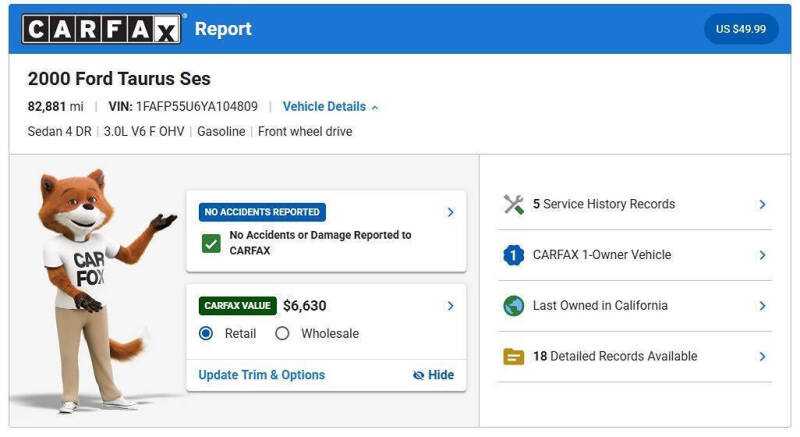The image size is (800, 437).
Task: Open 18 Detailed Records Available
Action: [635, 356]
